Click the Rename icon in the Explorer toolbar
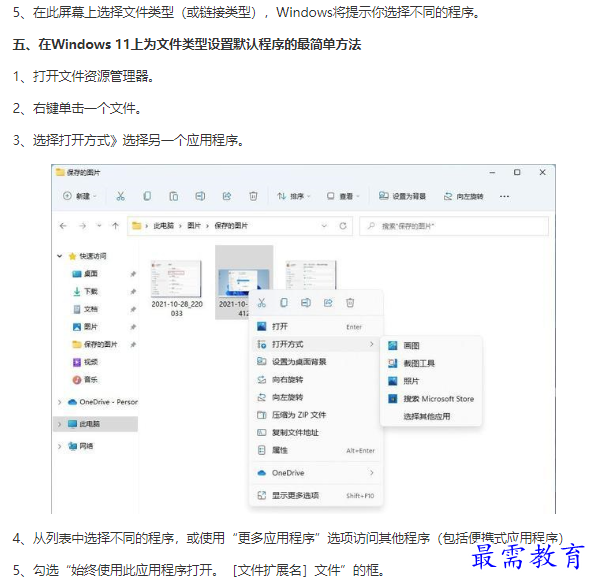The height and width of the screenshot is (588, 593). (200, 196)
